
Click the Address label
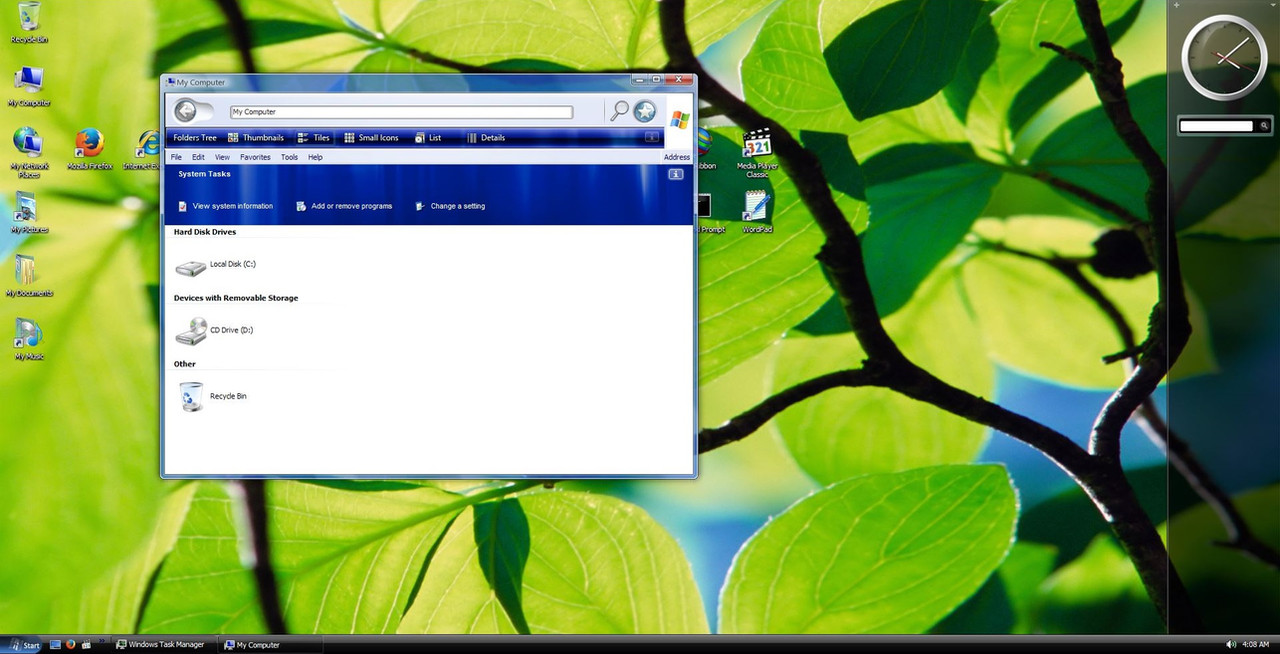(x=677, y=157)
